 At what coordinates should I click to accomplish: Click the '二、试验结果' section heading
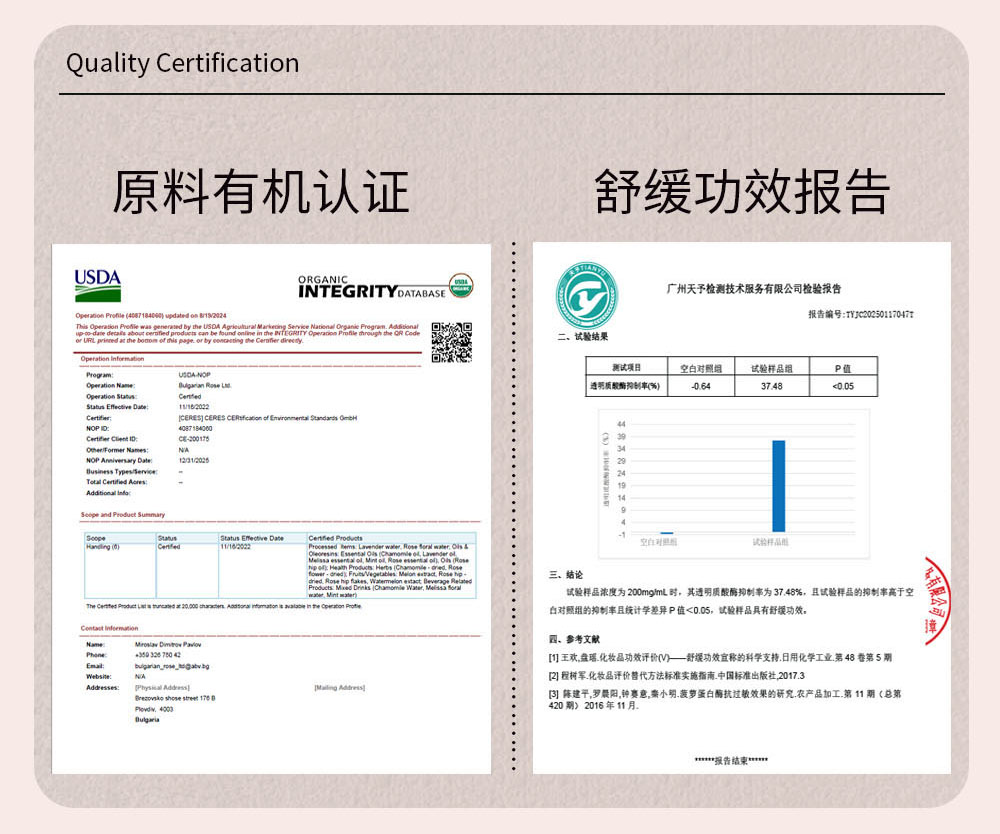click(x=583, y=337)
